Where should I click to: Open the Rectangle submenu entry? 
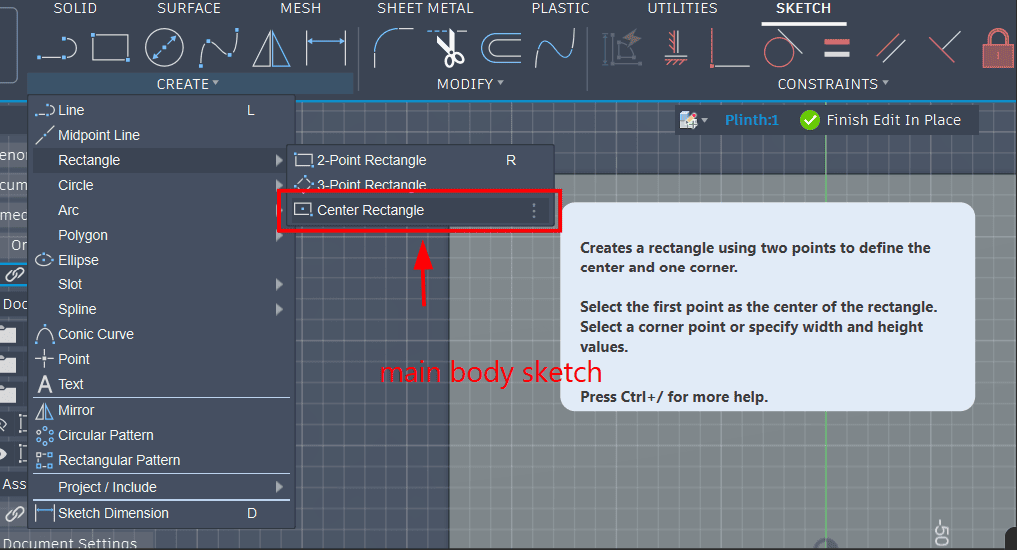[x=162, y=160]
